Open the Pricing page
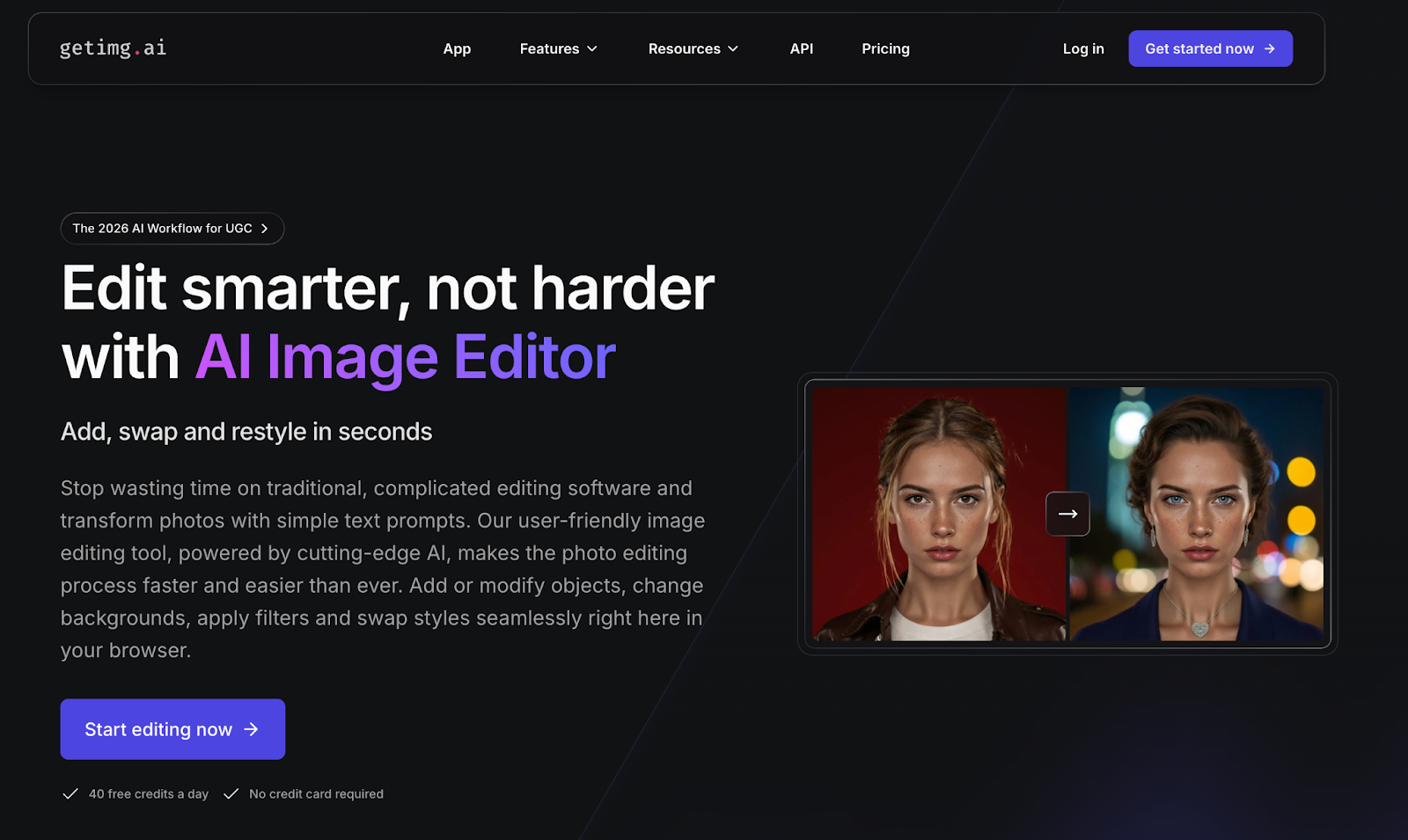The height and width of the screenshot is (840, 1408). (x=885, y=49)
